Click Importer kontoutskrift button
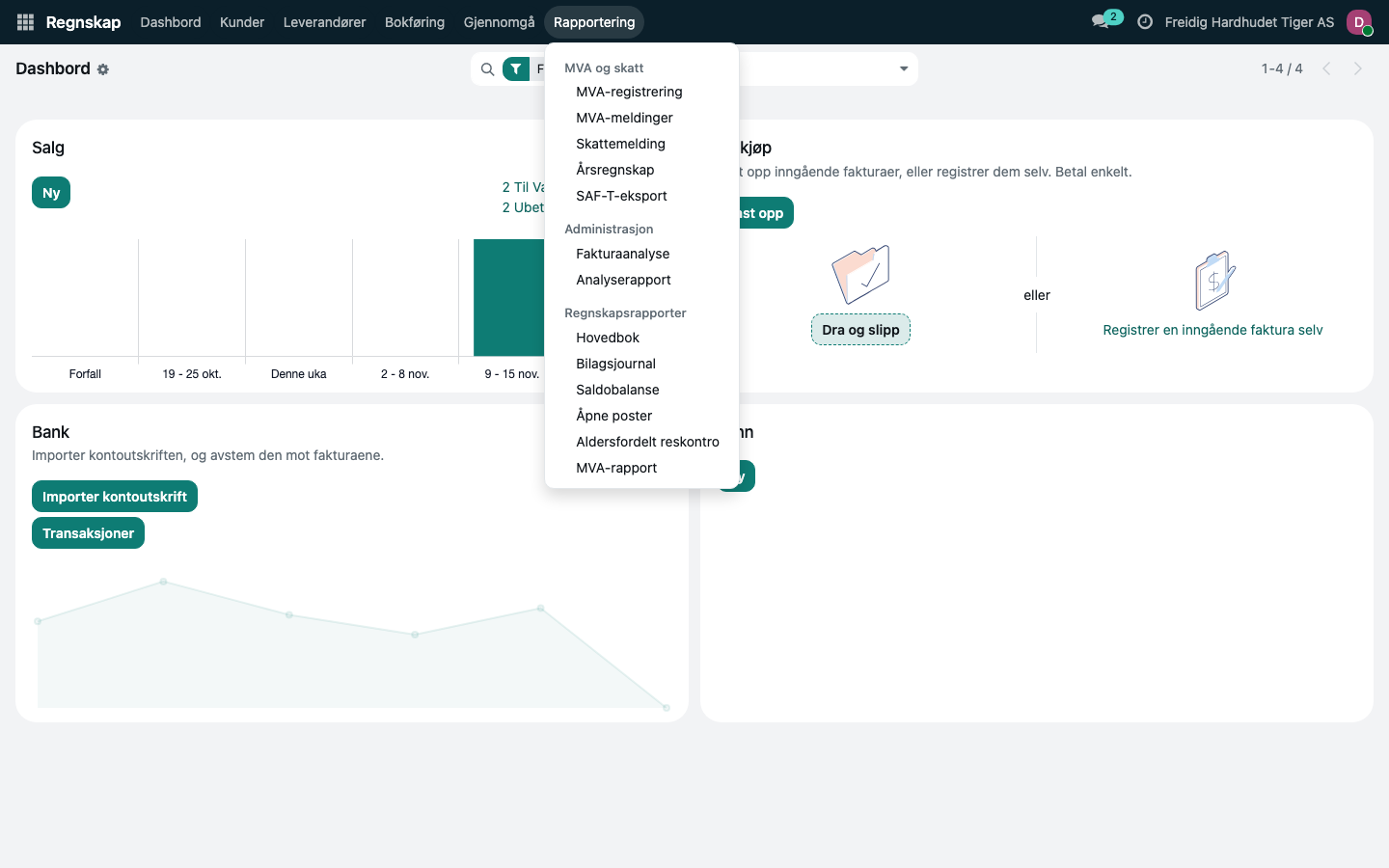 (115, 497)
